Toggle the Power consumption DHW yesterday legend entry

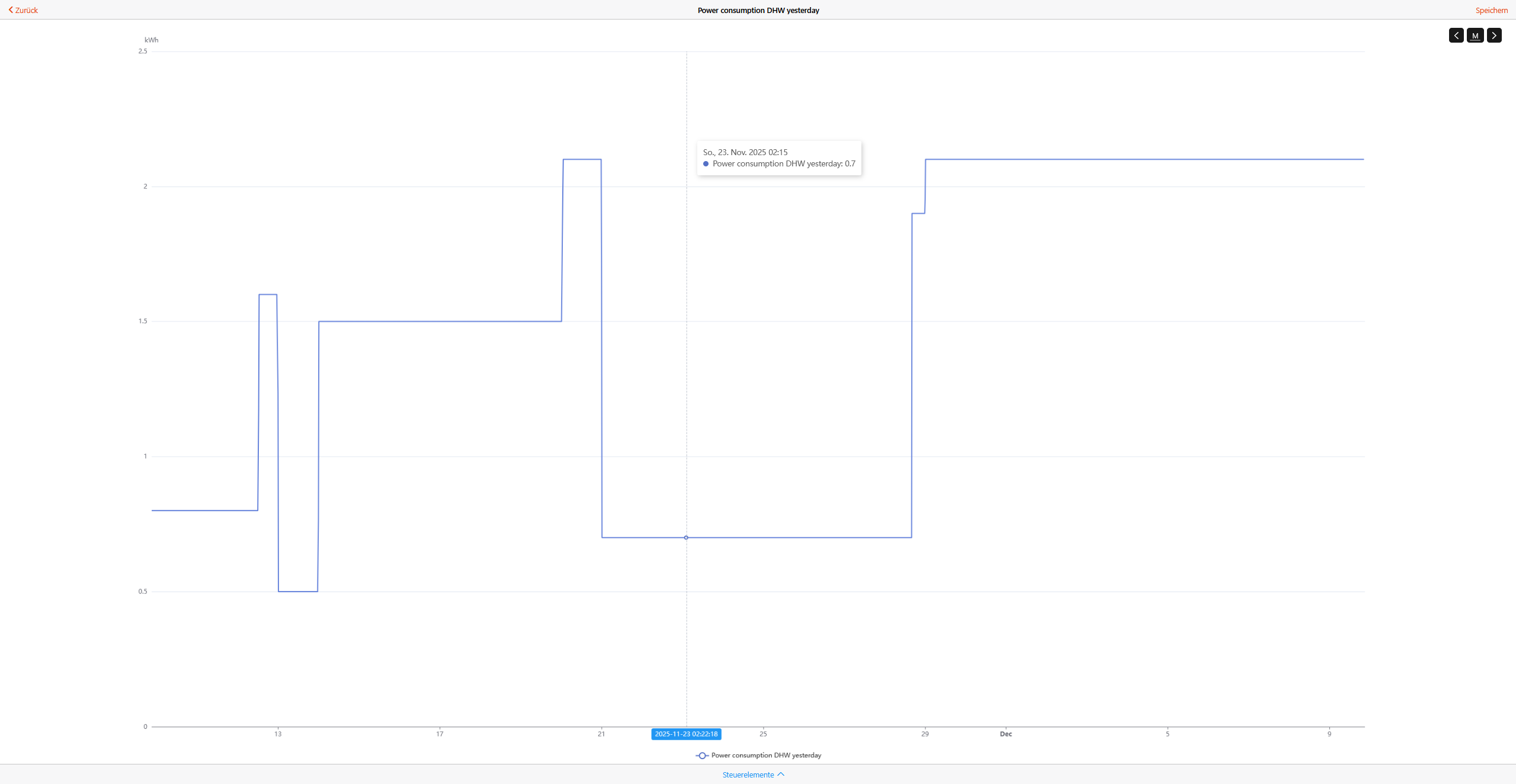pos(765,755)
